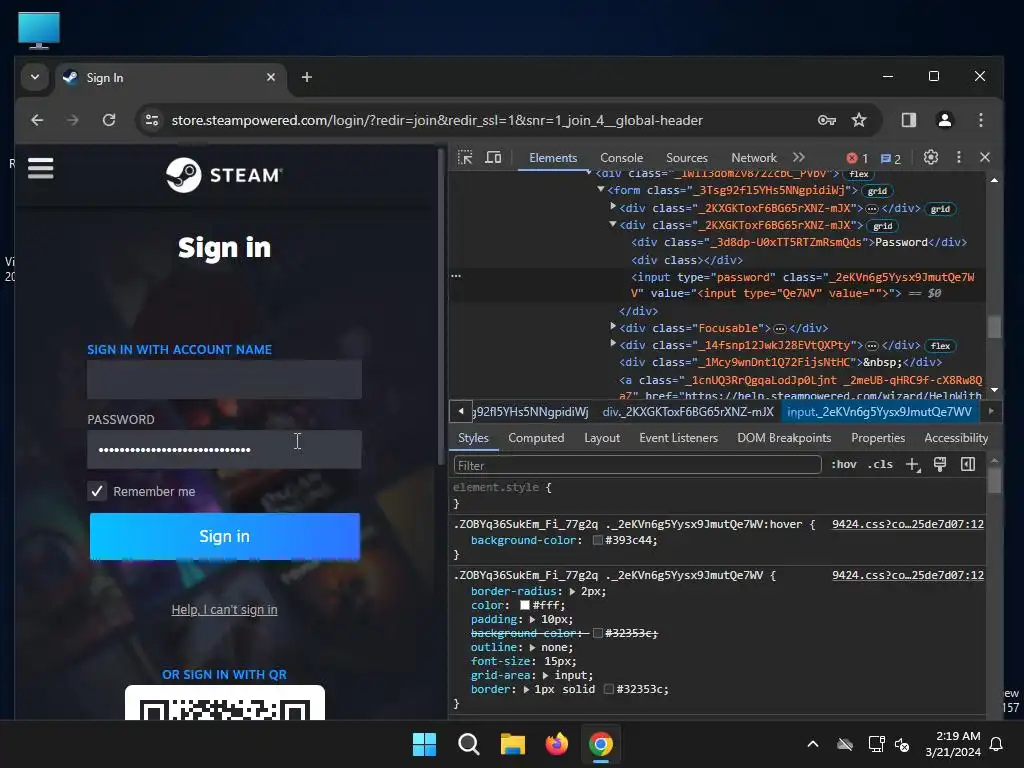Switch to the Elements tab
Image resolution: width=1024 pixels, height=768 pixels.
point(552,158)
